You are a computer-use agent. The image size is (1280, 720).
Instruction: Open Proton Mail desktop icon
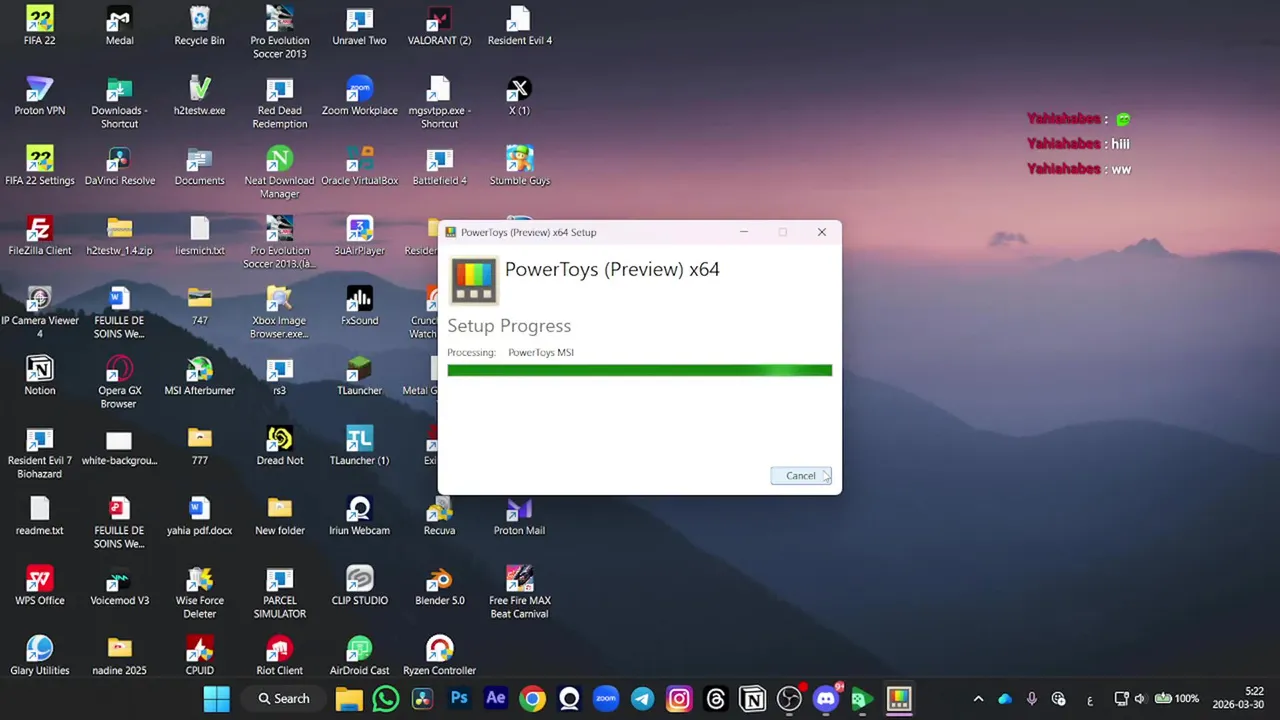(x=519, y=515)
